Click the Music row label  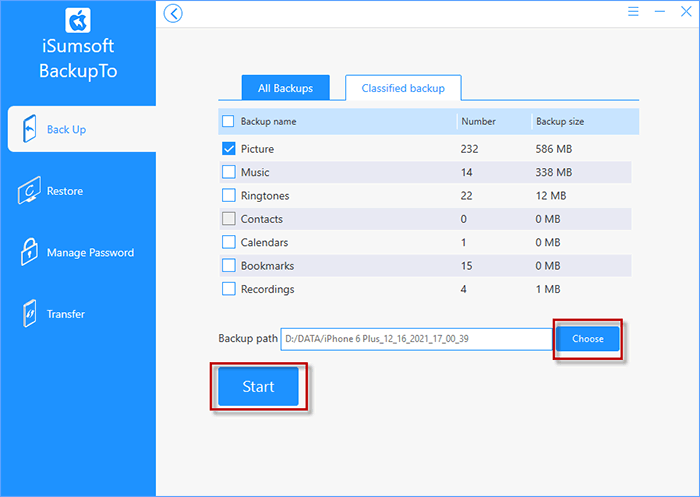(x=255, y=172)
